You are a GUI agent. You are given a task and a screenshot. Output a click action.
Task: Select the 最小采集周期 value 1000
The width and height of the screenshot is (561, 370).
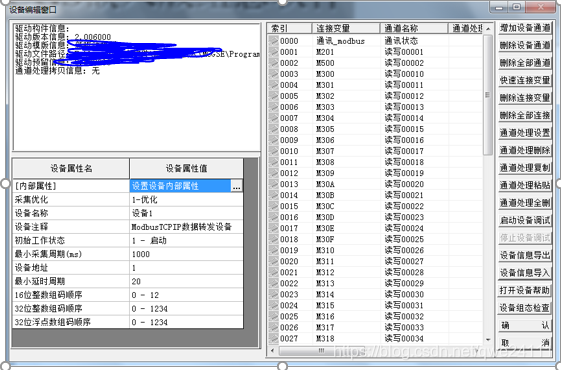[x=186, y=254]
